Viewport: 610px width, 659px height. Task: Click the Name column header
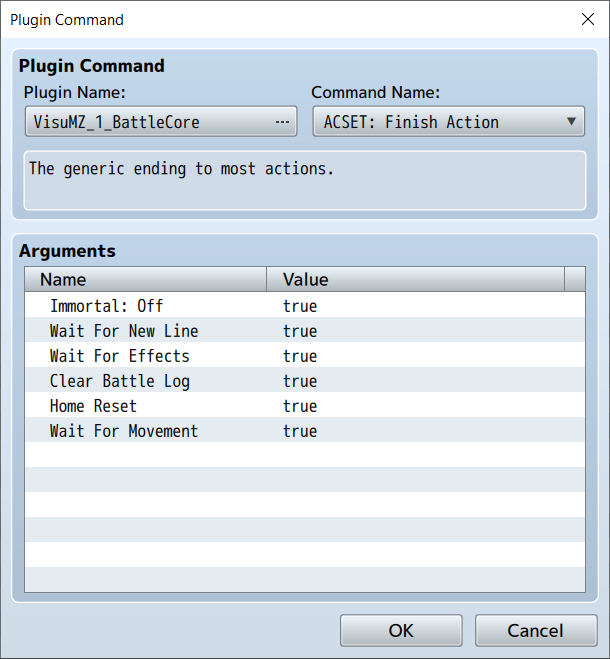tap(145, 279)
